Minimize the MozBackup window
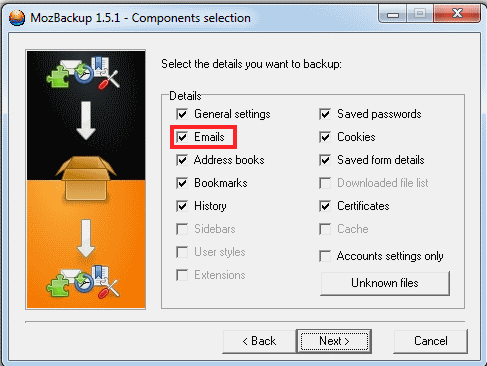487x366 pixels. point(393,14)
